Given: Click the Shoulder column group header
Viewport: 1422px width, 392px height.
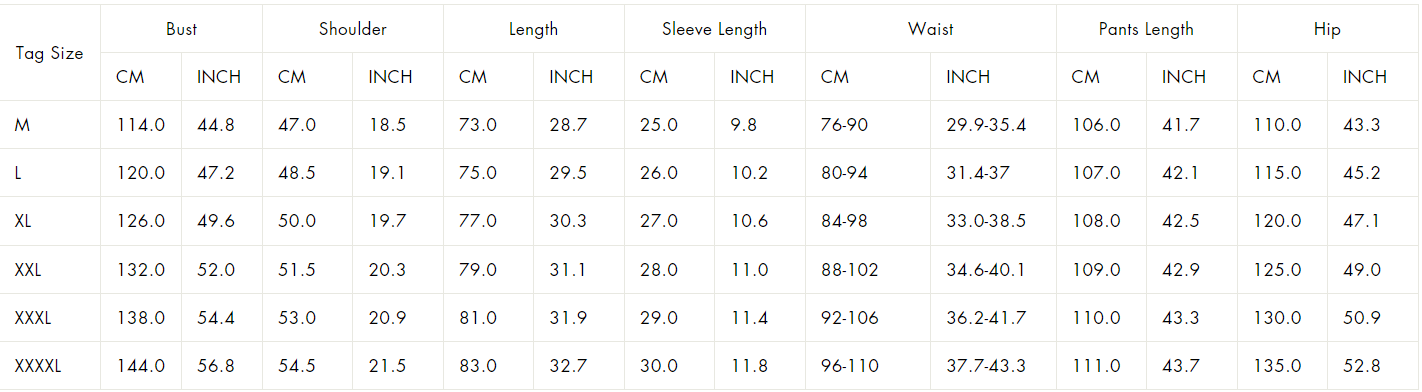Looking at the screenshot, I should click(x=353, y=29).
